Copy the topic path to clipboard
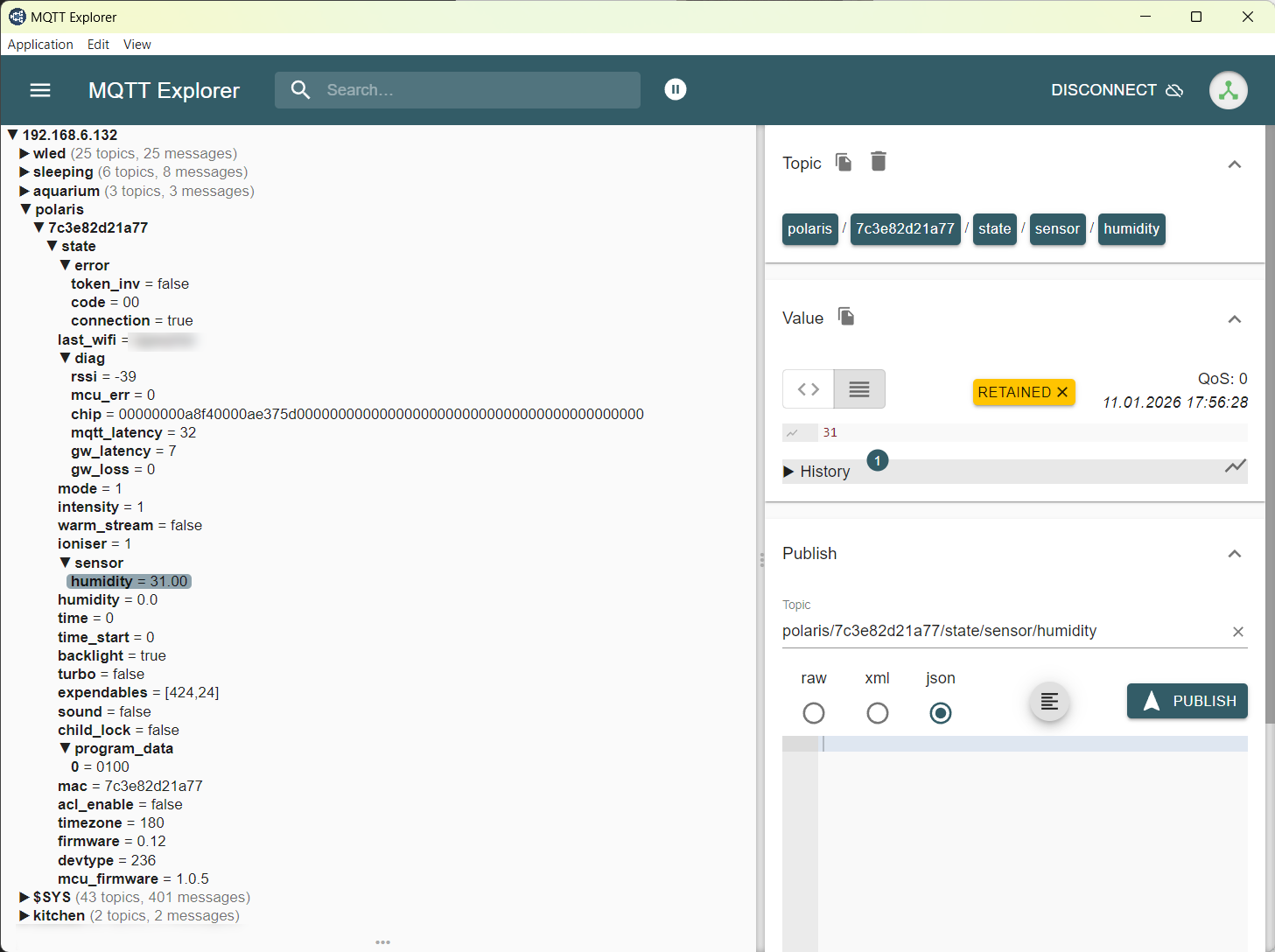Screen dimensions: 1275x952 click(x=844, y=162)
